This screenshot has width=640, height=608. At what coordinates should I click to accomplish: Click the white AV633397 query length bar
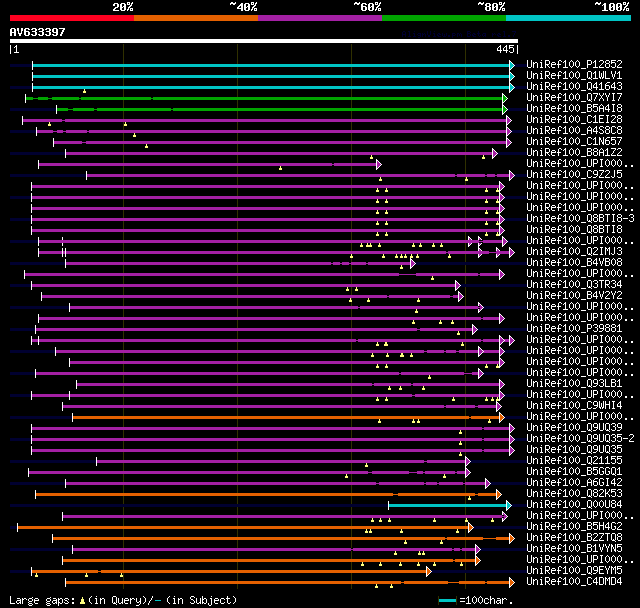coord(264,41)
